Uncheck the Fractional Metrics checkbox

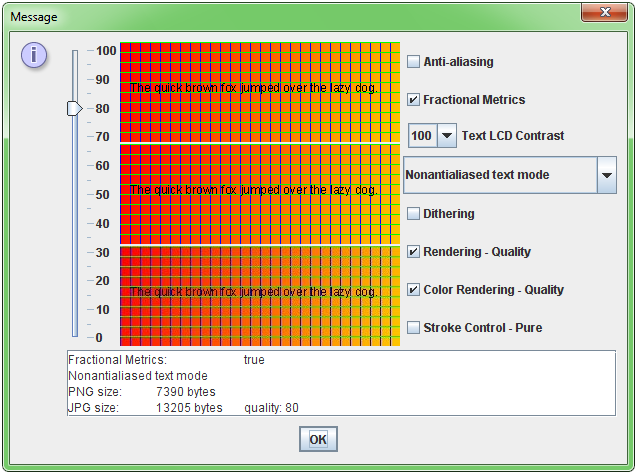[x=413, y=100]
